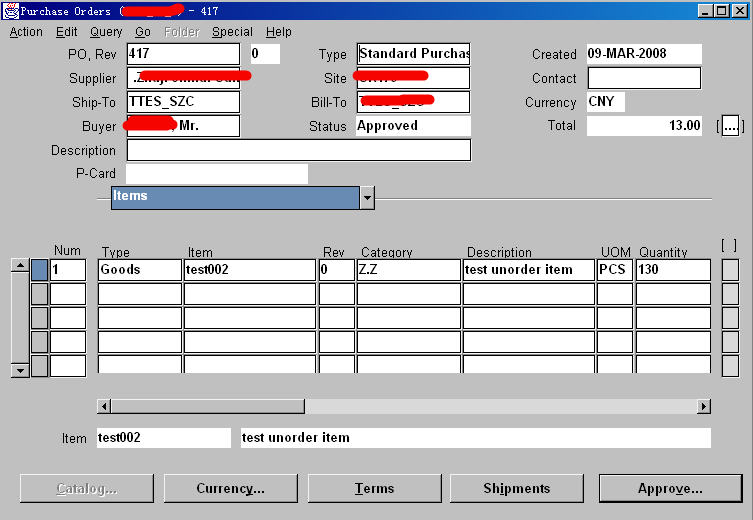Click the Supplier field
The image size is (753, 520).
pos(183,78)
